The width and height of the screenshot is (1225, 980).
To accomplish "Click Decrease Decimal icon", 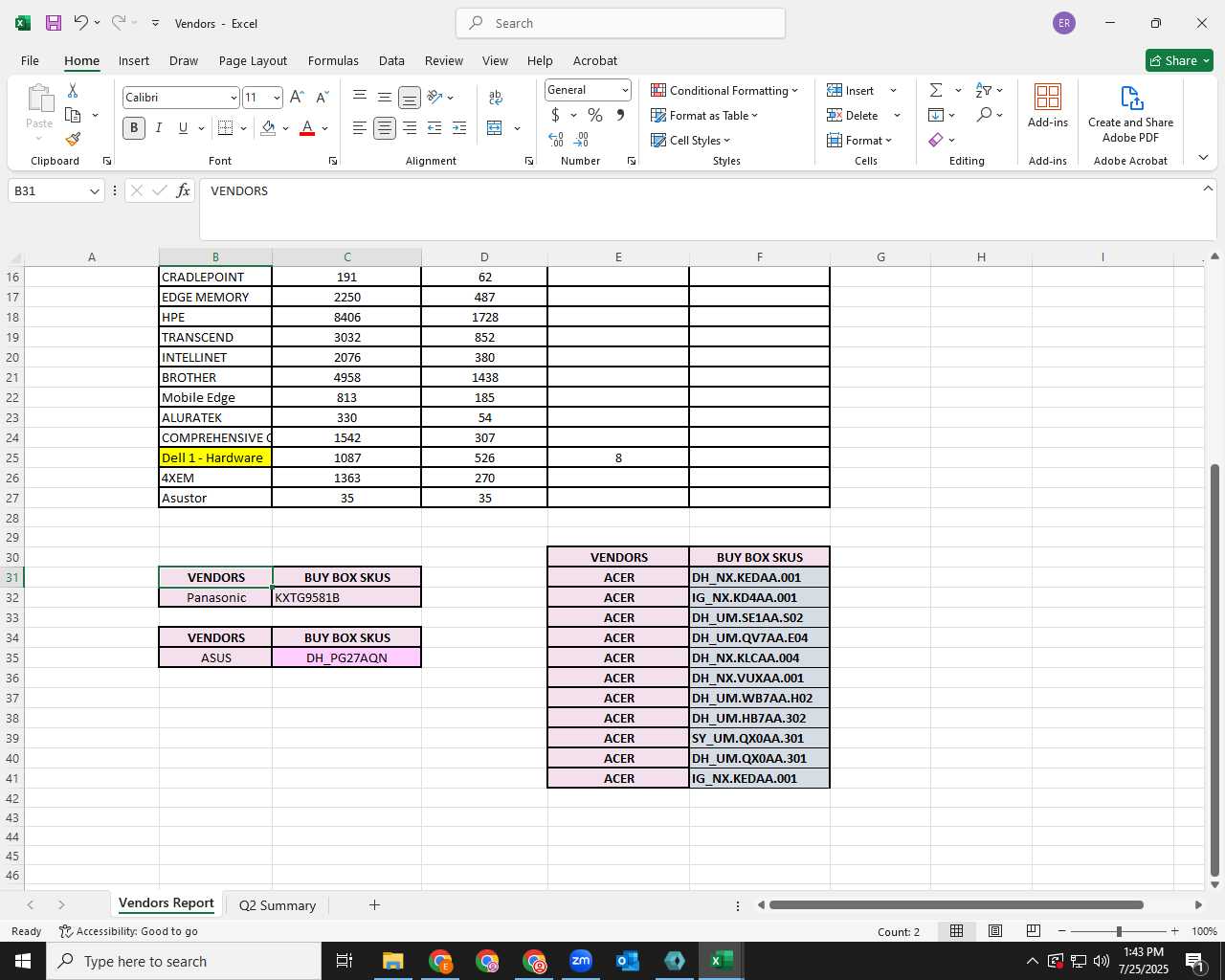I will point(581,140).
